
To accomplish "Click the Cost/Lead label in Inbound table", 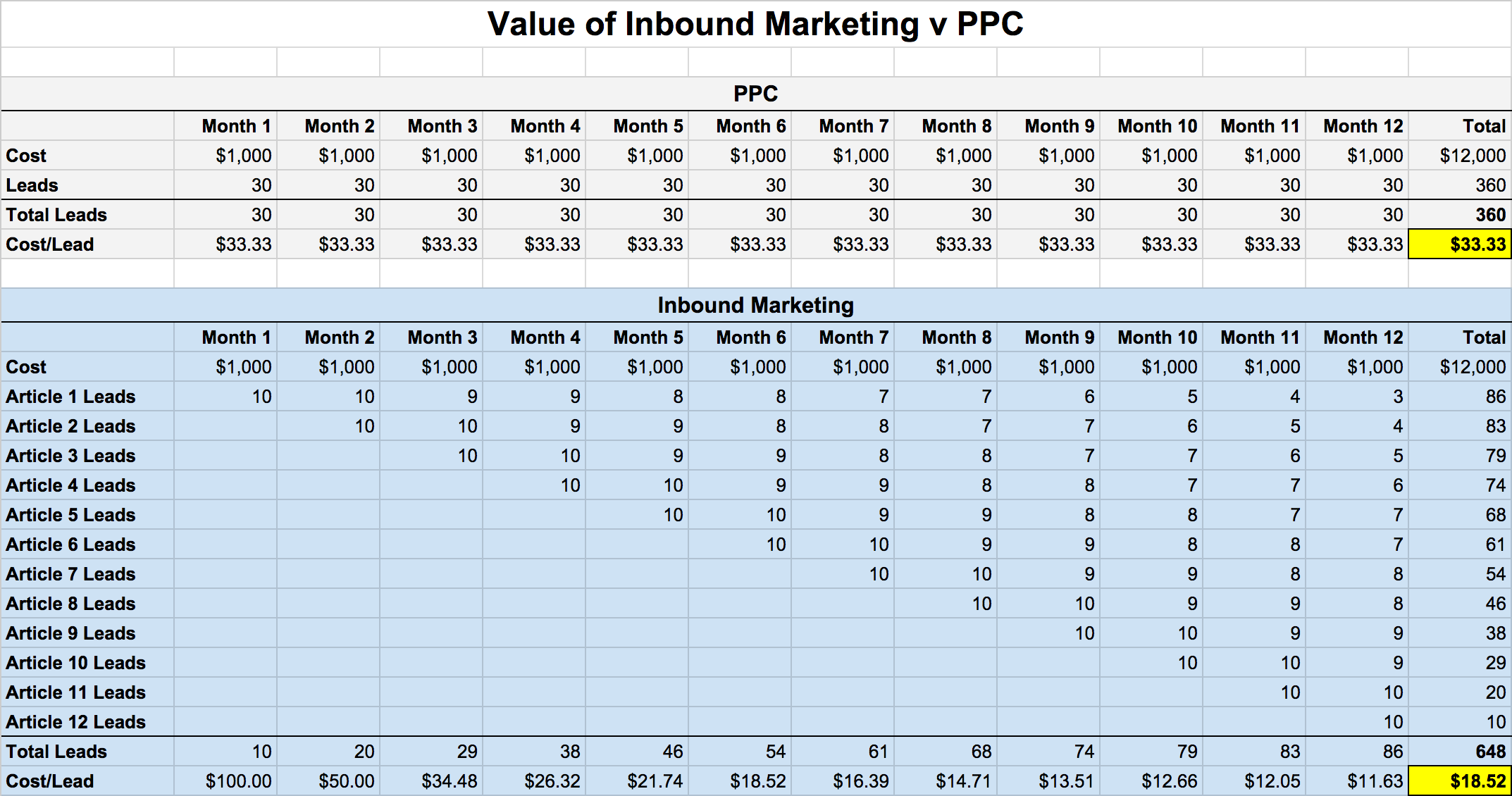I will tap(49, 781).
